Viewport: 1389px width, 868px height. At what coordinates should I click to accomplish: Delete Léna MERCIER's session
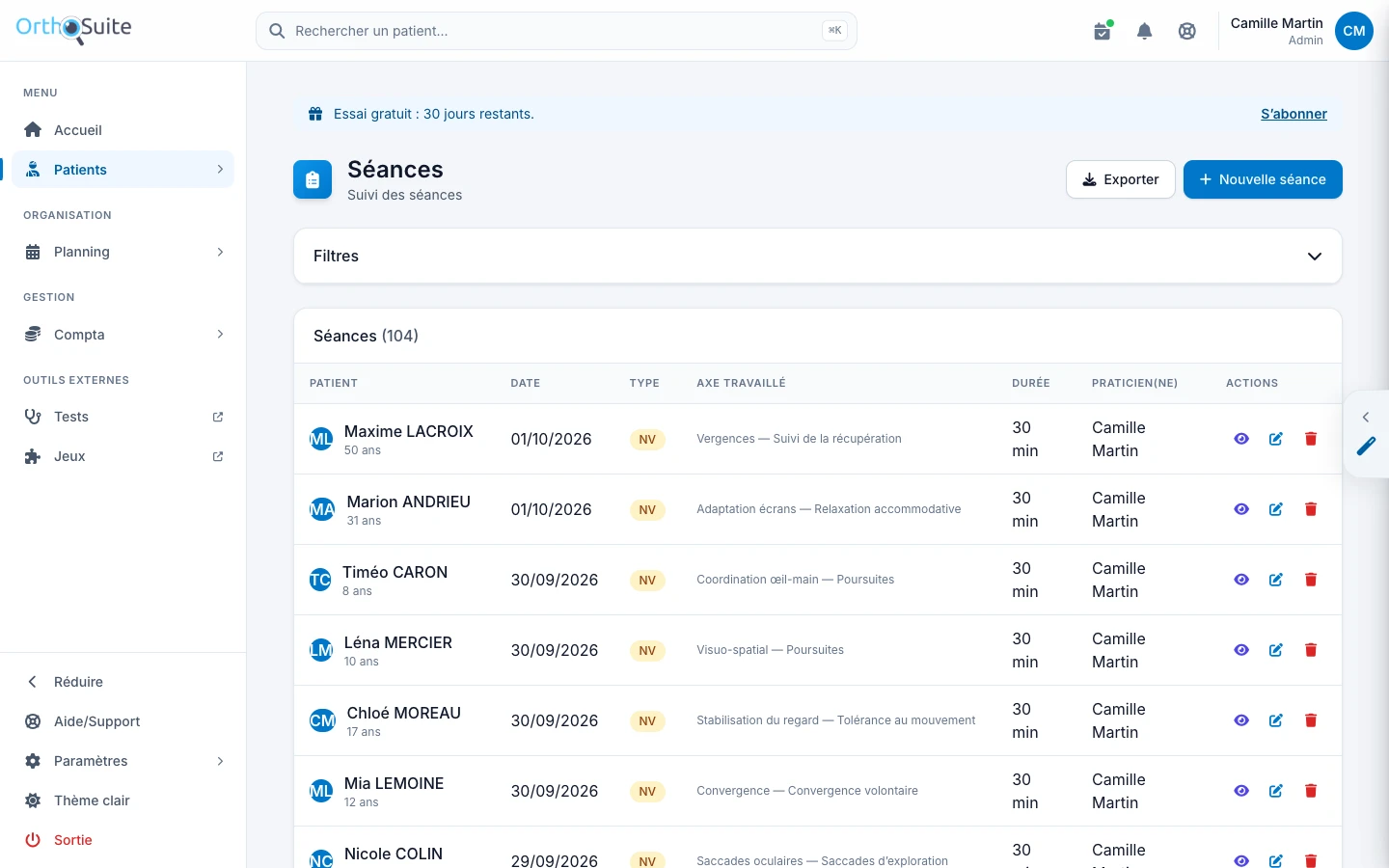click(1311, 650)
